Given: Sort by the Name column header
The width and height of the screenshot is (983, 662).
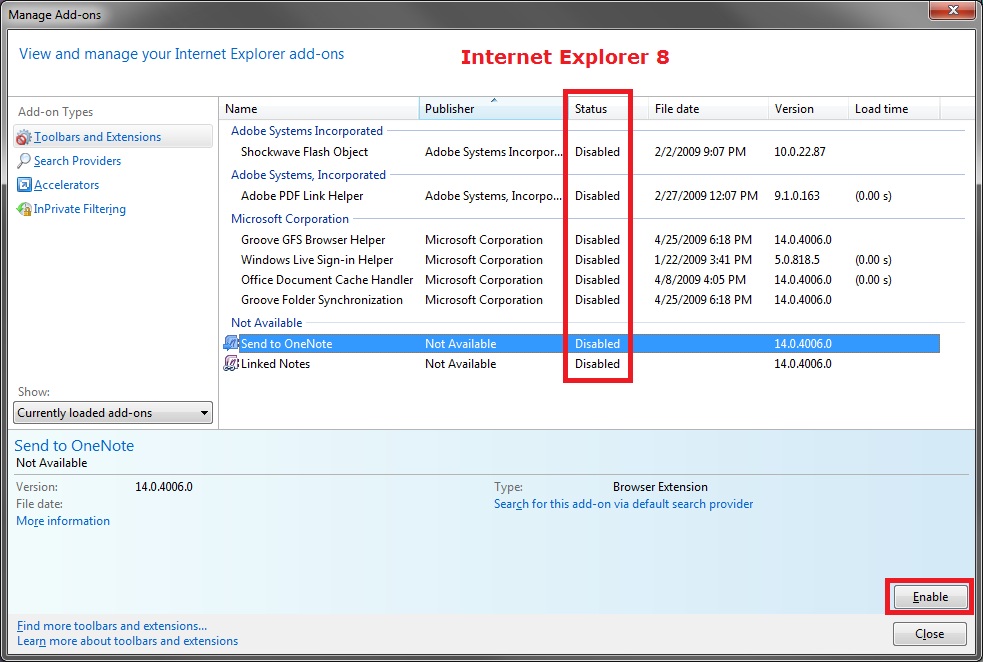Looking at the screenshot, I should 319,108.
